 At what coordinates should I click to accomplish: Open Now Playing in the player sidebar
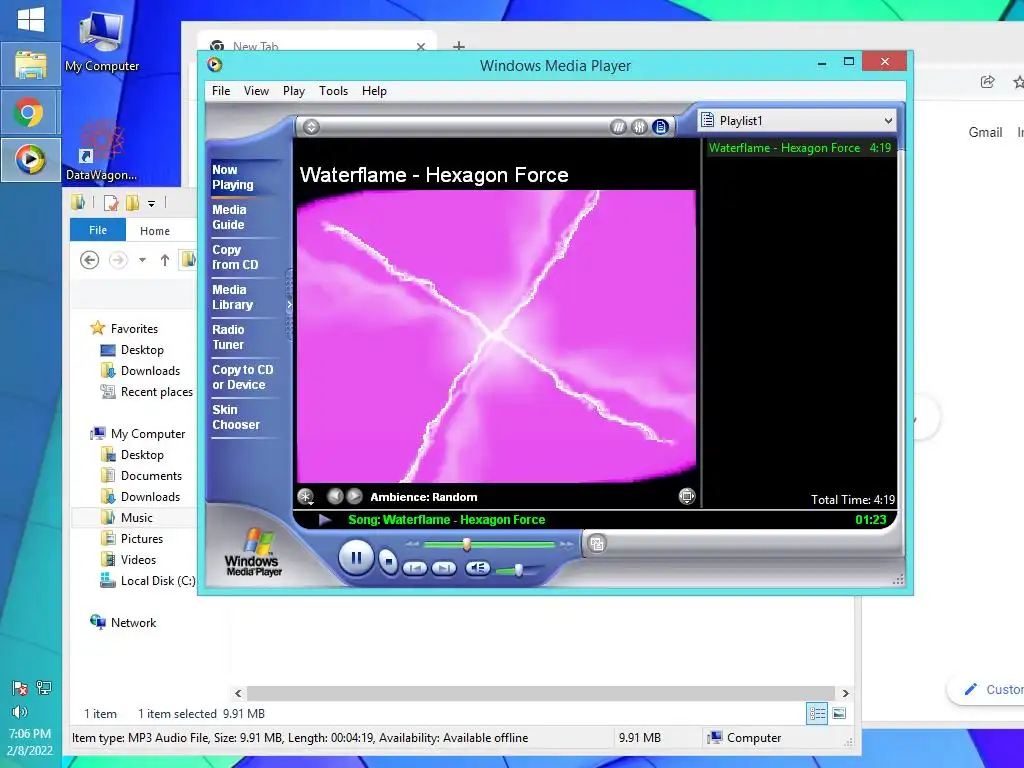232,177
